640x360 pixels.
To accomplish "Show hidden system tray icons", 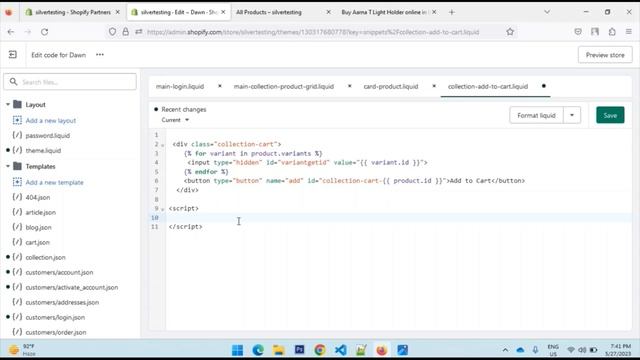I will click(x=505, y=350).
